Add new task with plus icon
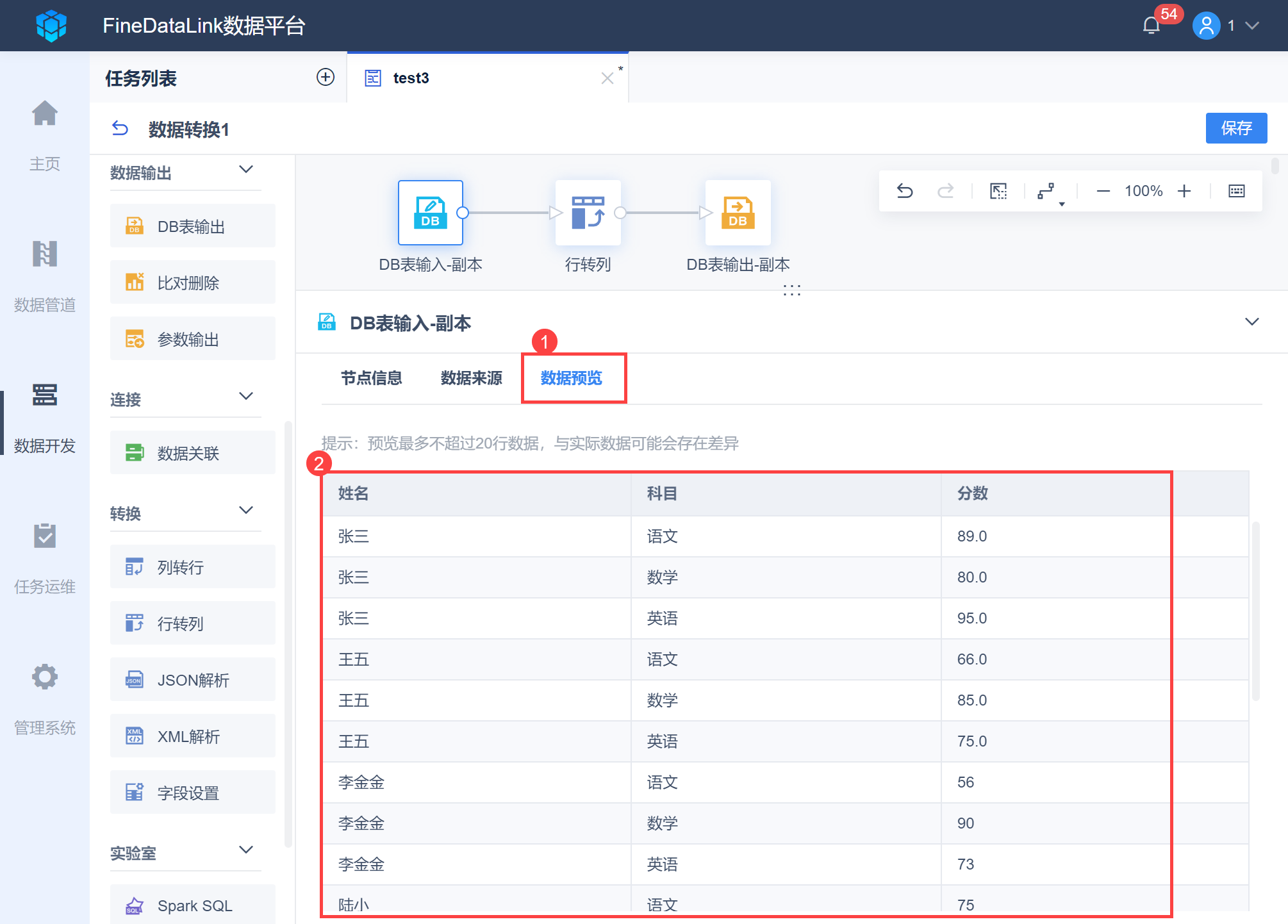This screenshot has width=1288, height=924. (x=326, y=77)
